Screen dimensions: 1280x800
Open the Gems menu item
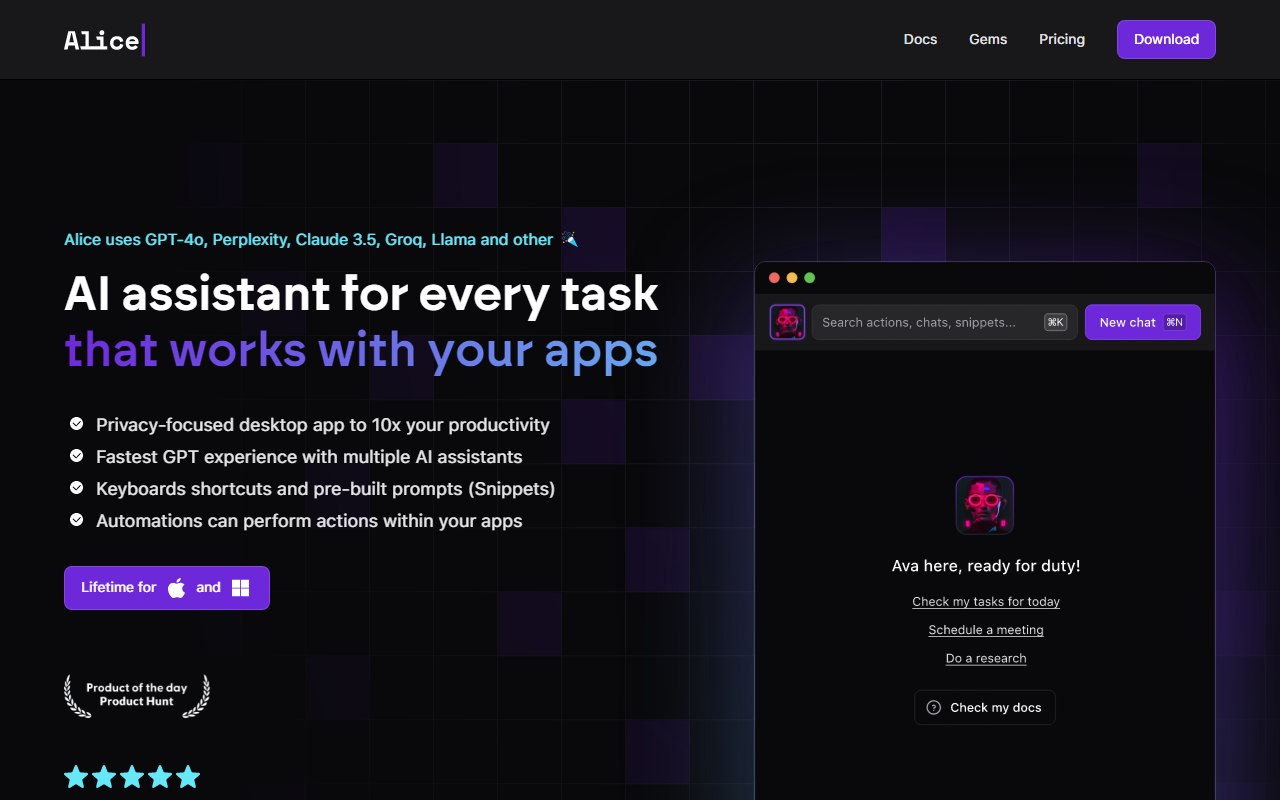(988, 39)
